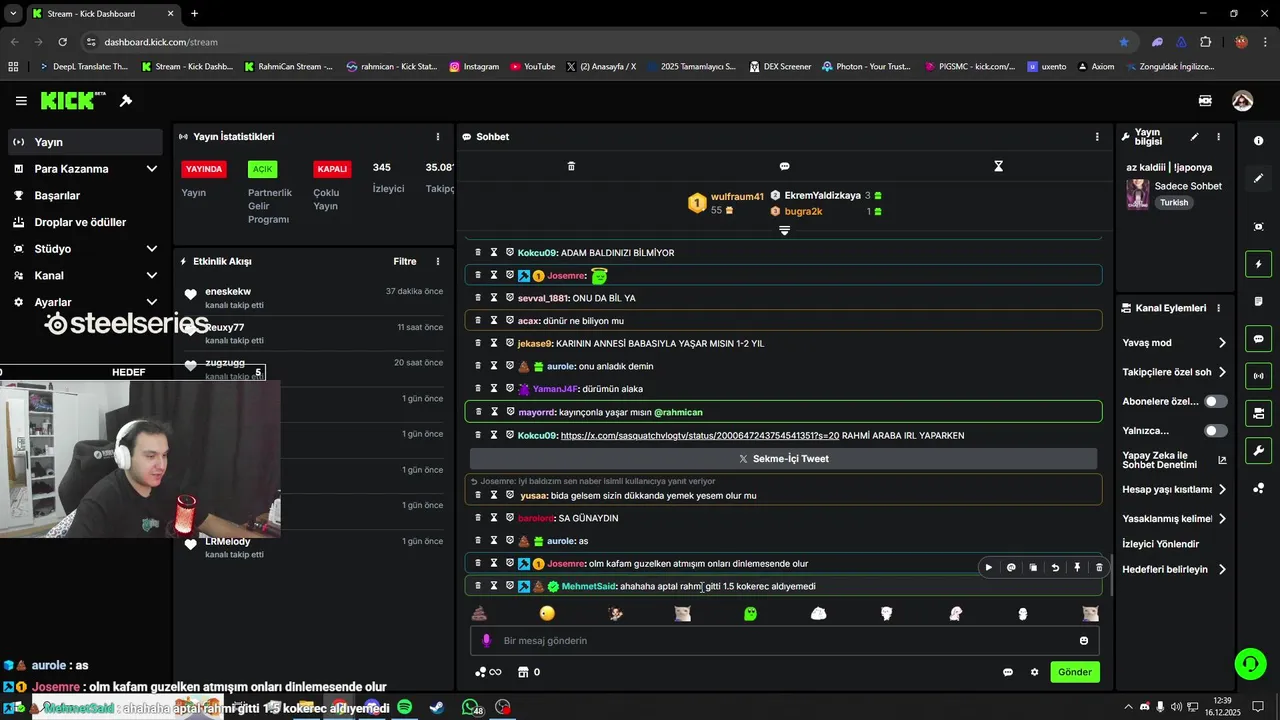Viewport: 1280px width, 720px height.
Task: Click the Kick logo
Action: coord(73,100)
